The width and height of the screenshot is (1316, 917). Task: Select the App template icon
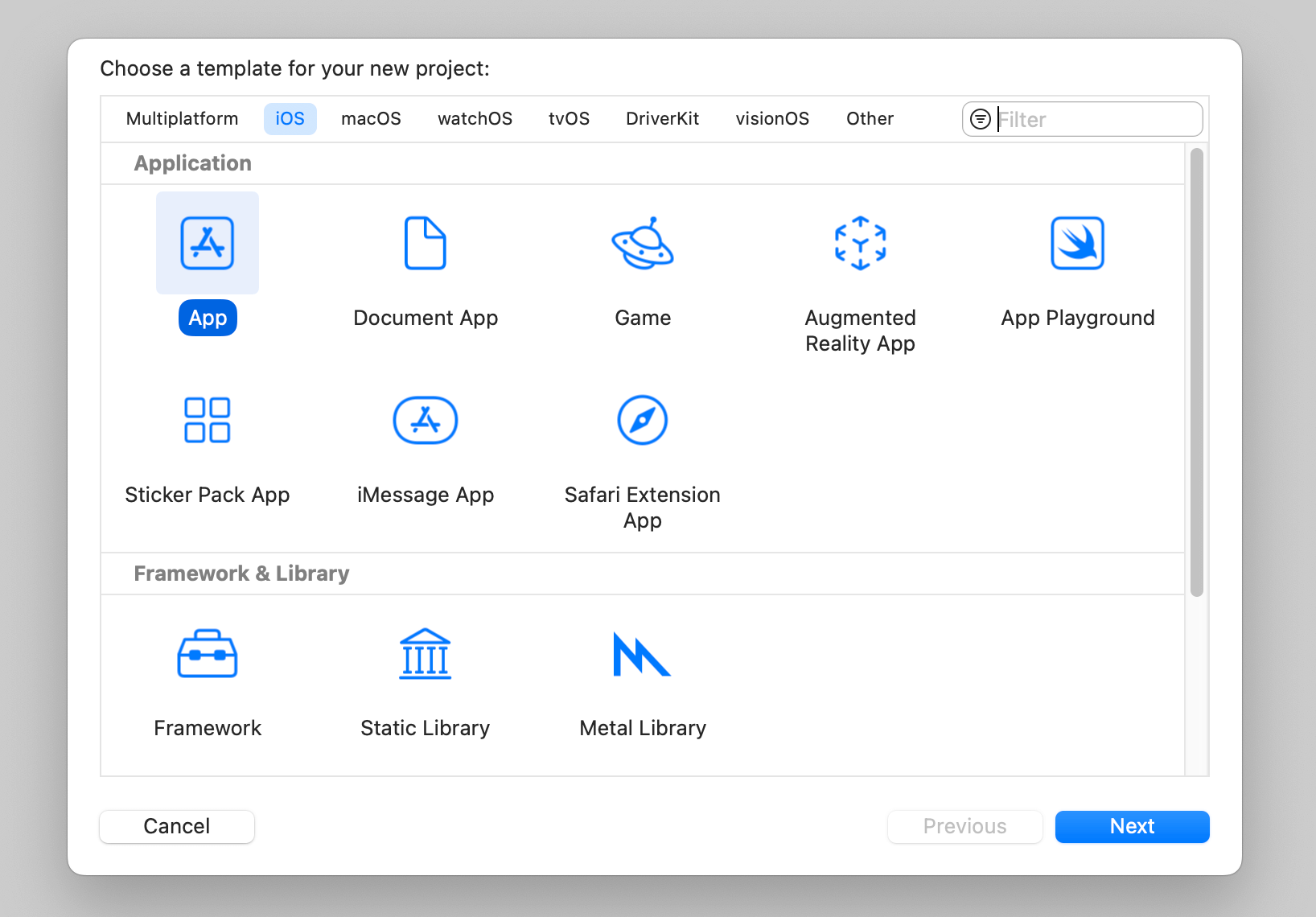pos(208,243)
